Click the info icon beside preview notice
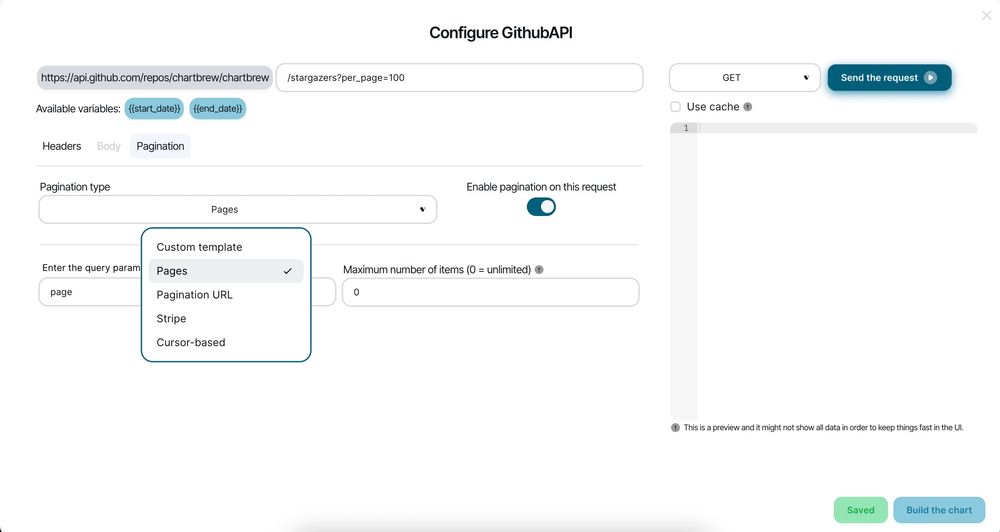 pyautogui.click(x=675, y=427)
